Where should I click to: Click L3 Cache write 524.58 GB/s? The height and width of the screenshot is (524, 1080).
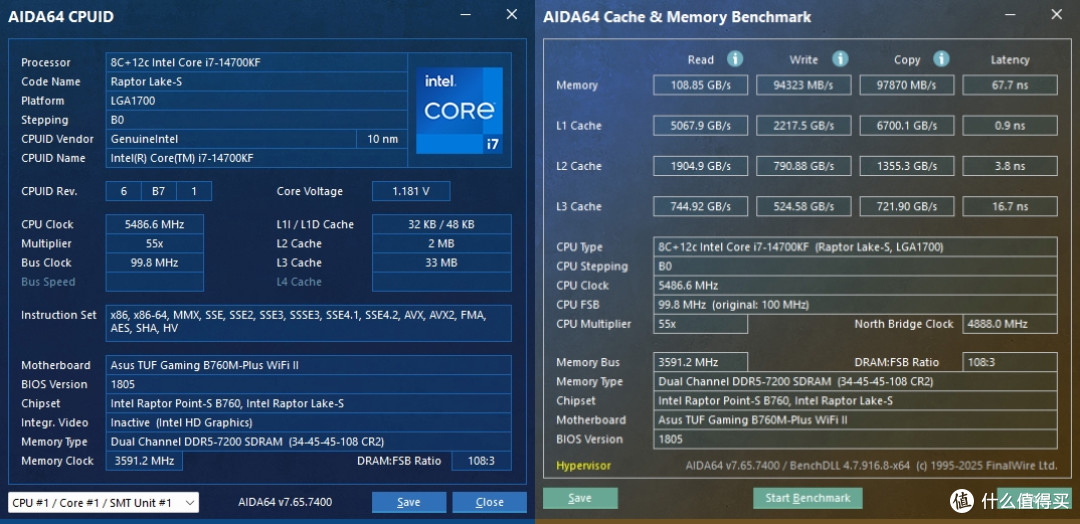pyautogui.click(x=804, y=207)
